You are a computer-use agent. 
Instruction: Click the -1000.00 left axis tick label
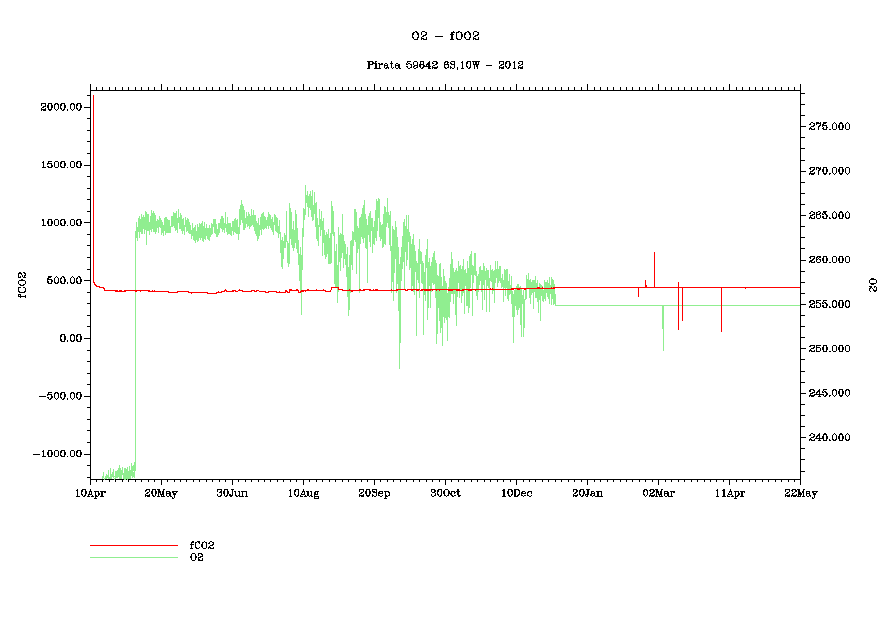(x=58, y=454)
